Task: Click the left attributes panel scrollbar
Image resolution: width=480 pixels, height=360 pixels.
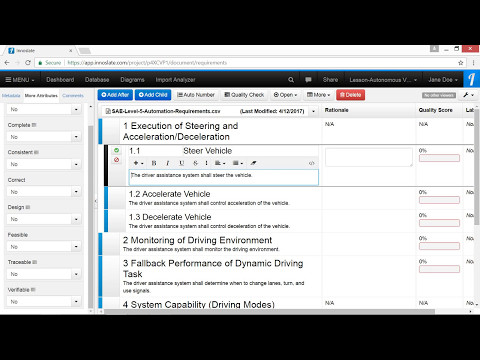Action: [x=91, y=217]
